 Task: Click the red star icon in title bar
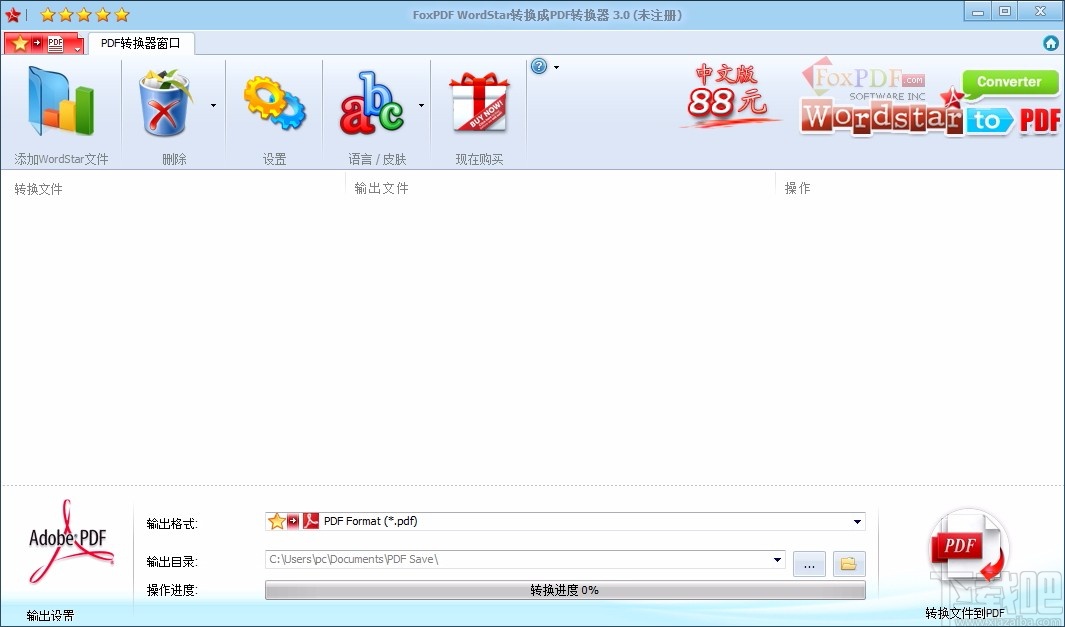click(x=12, y=14)
